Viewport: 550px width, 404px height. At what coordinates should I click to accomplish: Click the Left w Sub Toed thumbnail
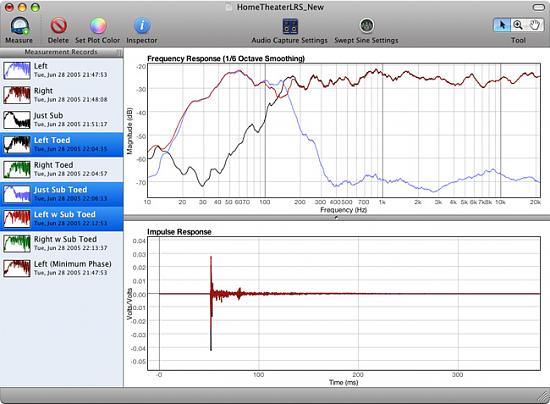17,218
